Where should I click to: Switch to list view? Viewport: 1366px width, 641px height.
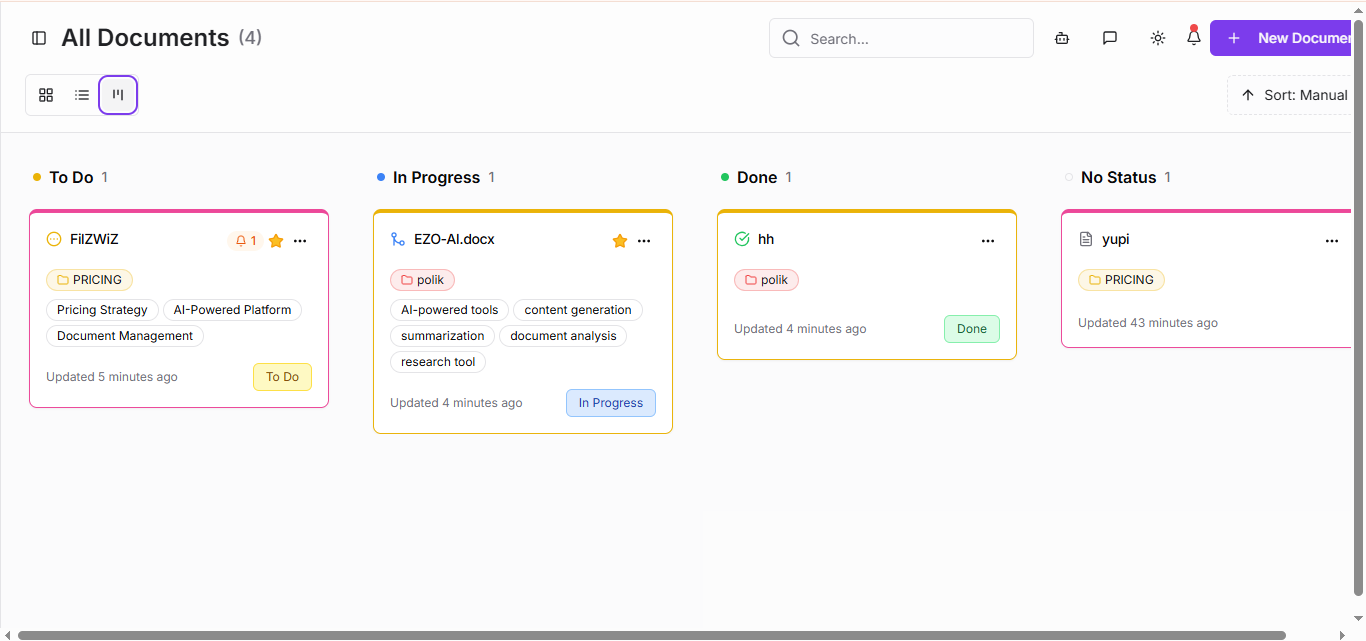pyautogui.click(x=82, y=95)
